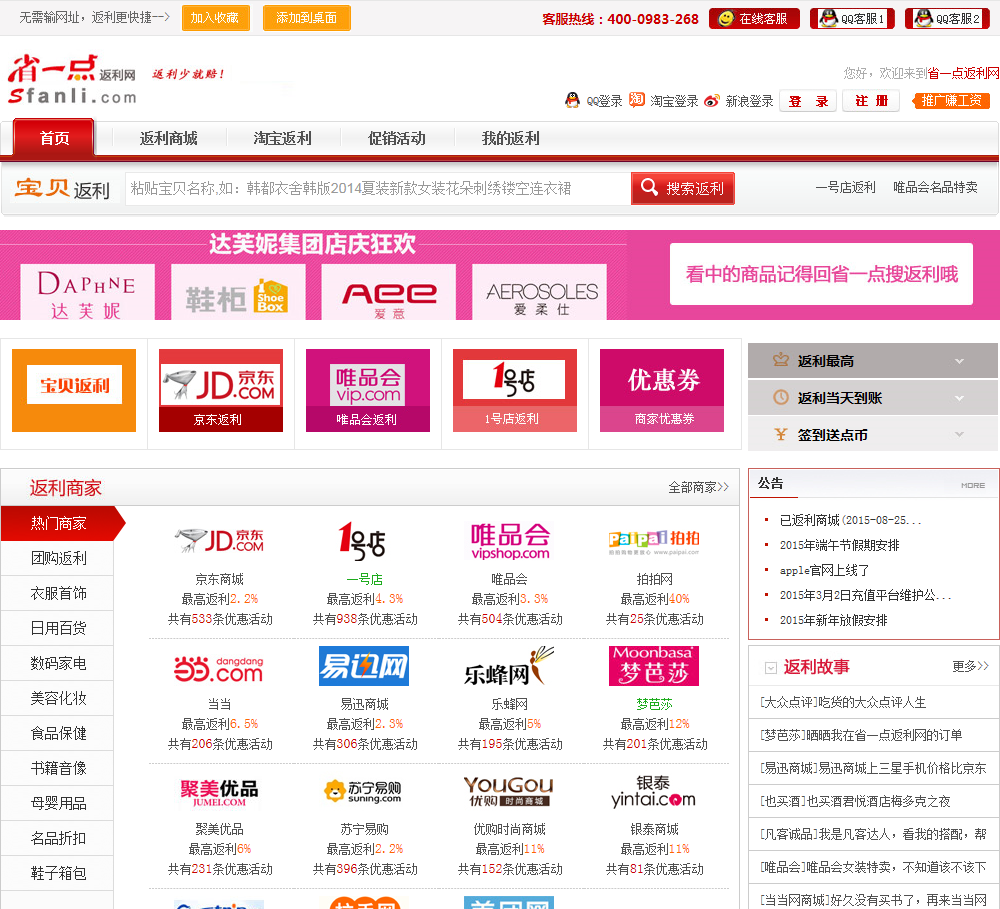Click the 搜索返利 search button

(682, 188)
